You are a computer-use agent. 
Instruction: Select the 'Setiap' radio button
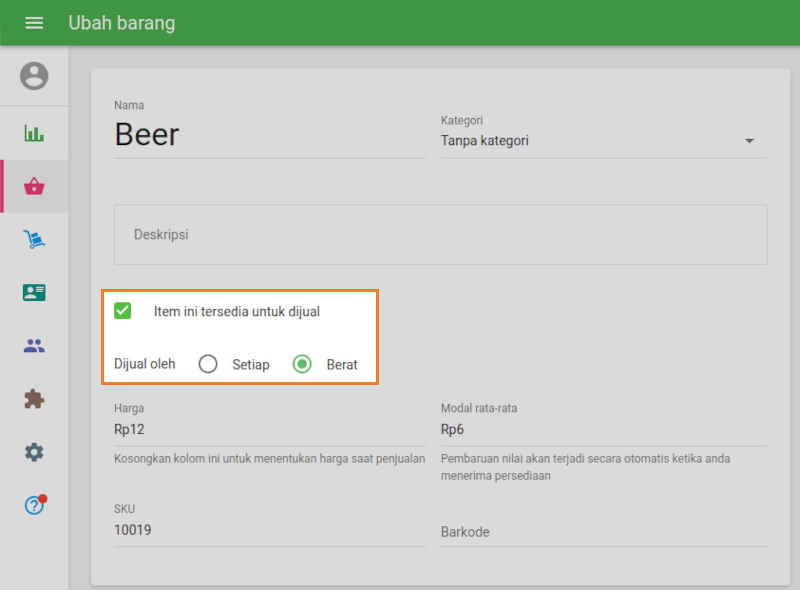point(208,364)
